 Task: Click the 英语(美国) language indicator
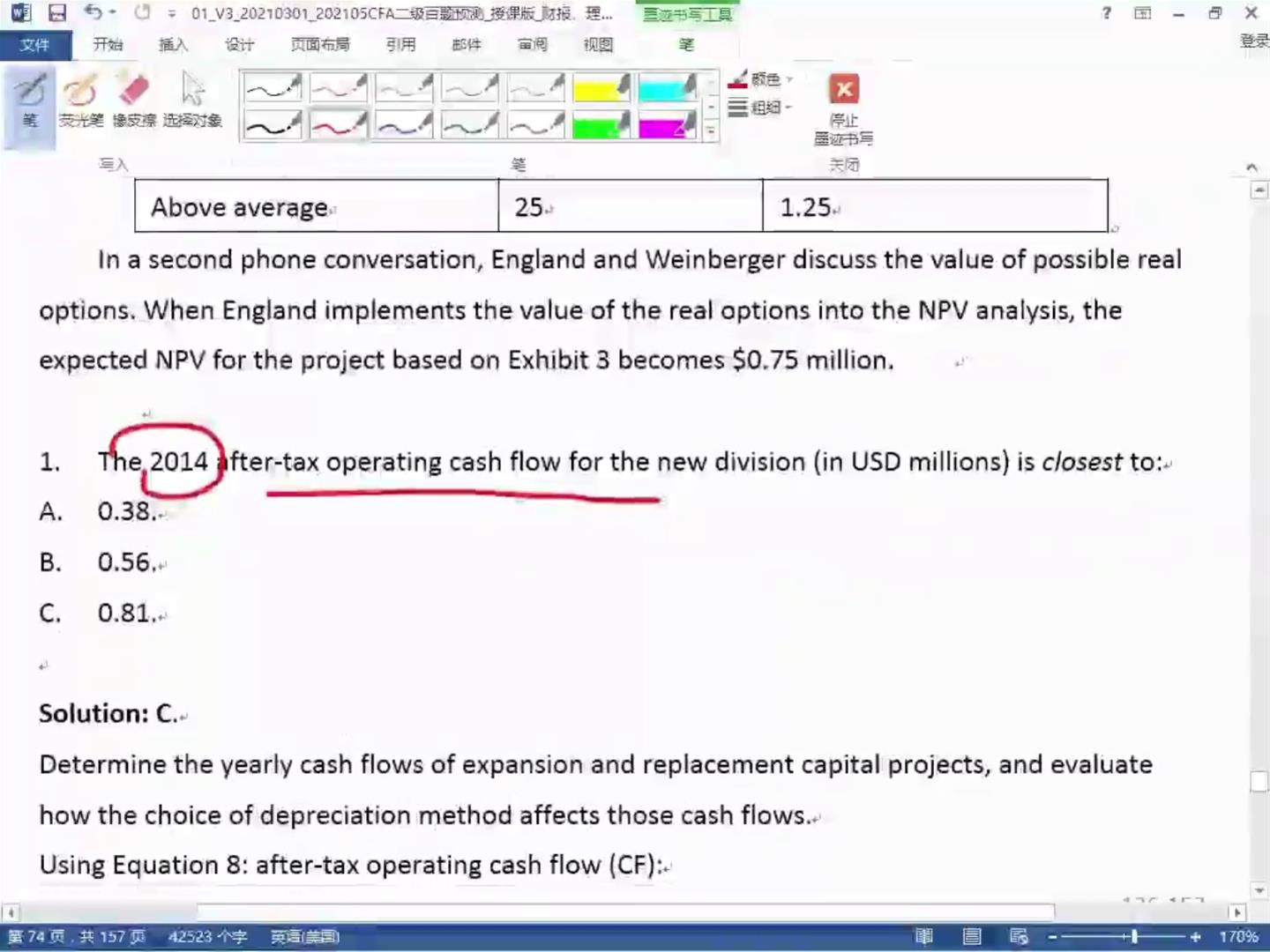(x=304, y=936)
